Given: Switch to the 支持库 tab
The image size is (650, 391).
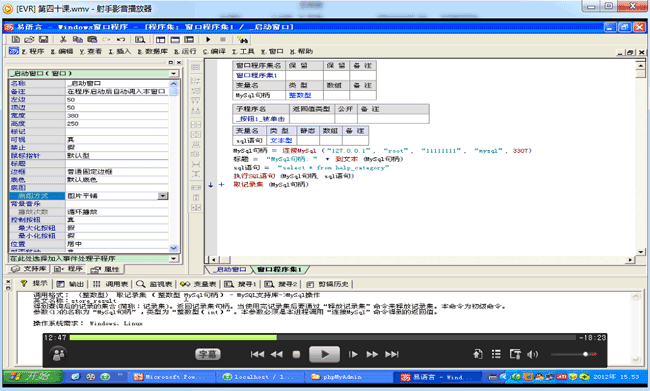Looking at the screenshot, I should point(29,269).
